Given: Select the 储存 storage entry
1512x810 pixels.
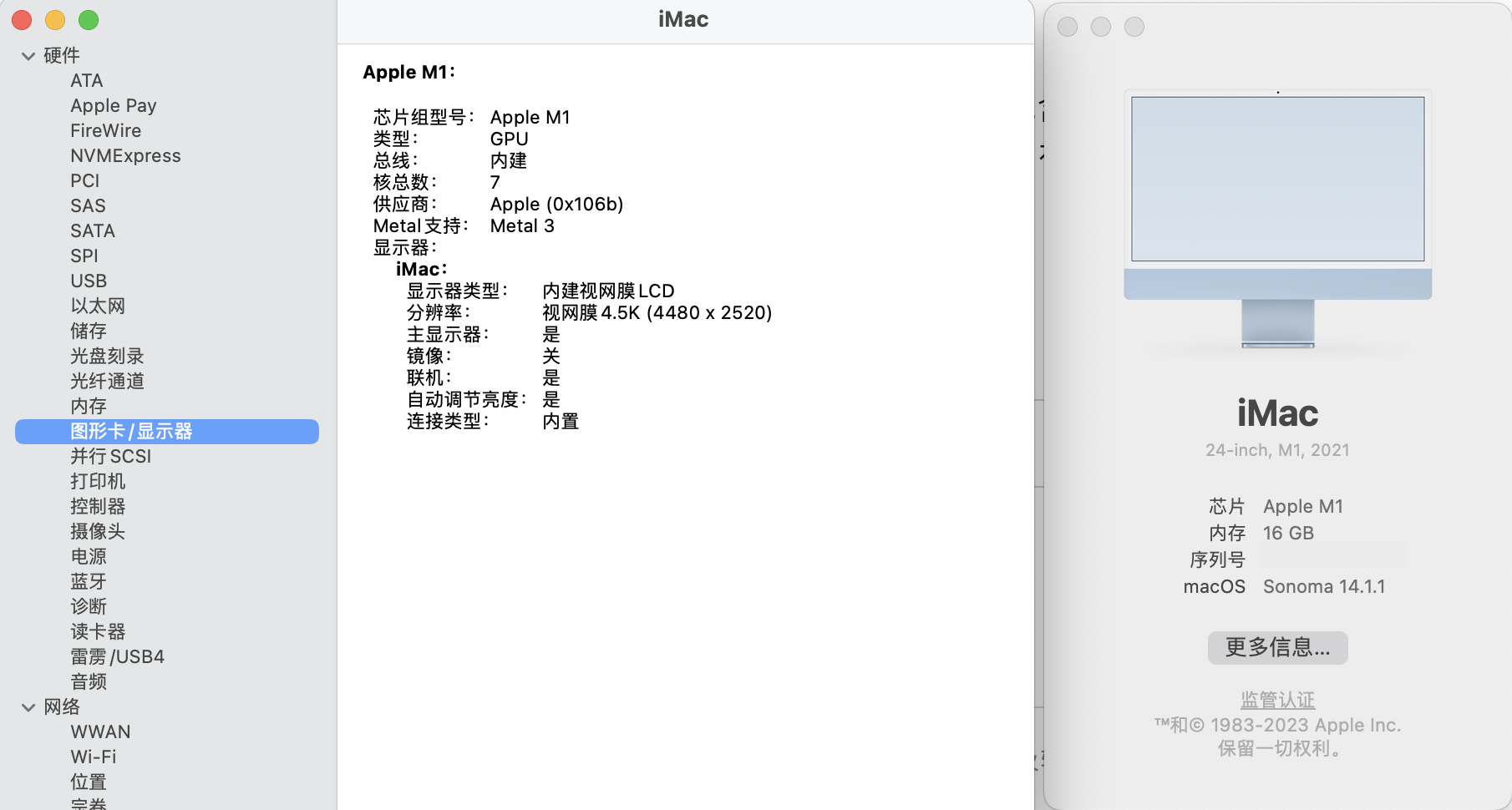Looking at the screenshot, I should [x=89, y=332].
